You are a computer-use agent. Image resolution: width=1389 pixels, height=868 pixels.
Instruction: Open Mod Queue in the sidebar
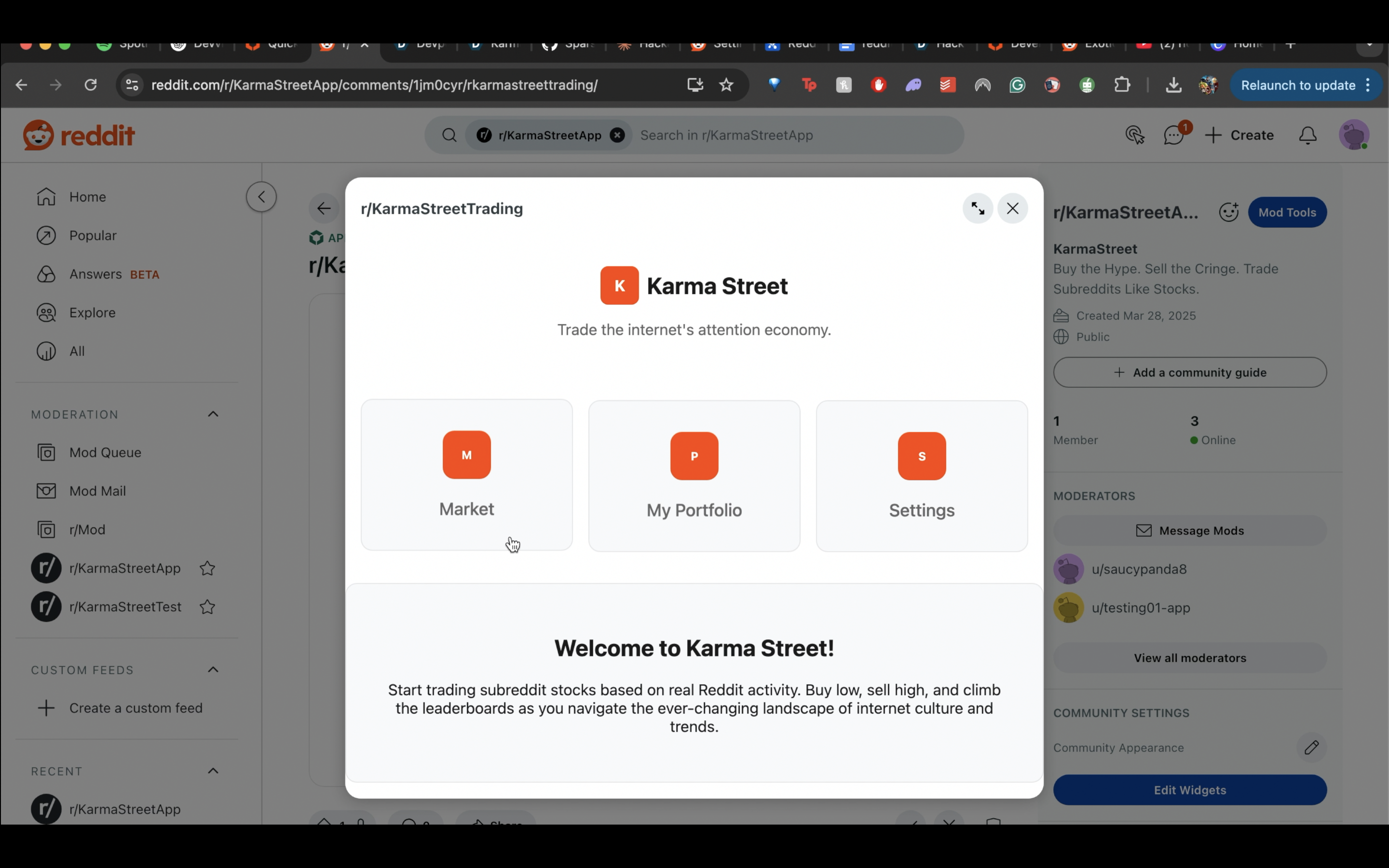pos(105,452)
